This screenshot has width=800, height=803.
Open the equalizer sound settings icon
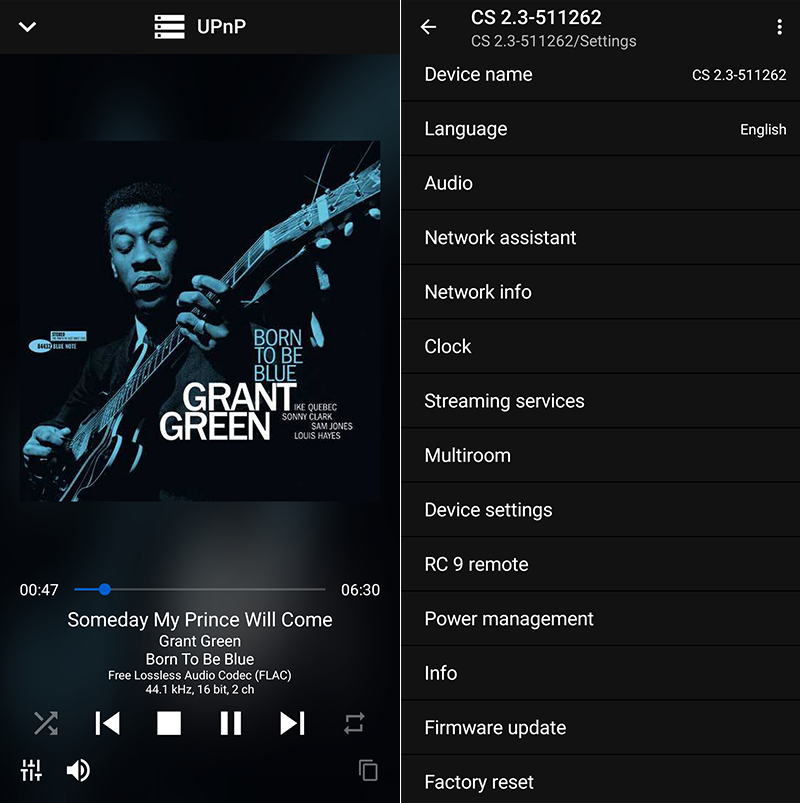(x=31, y=770)
